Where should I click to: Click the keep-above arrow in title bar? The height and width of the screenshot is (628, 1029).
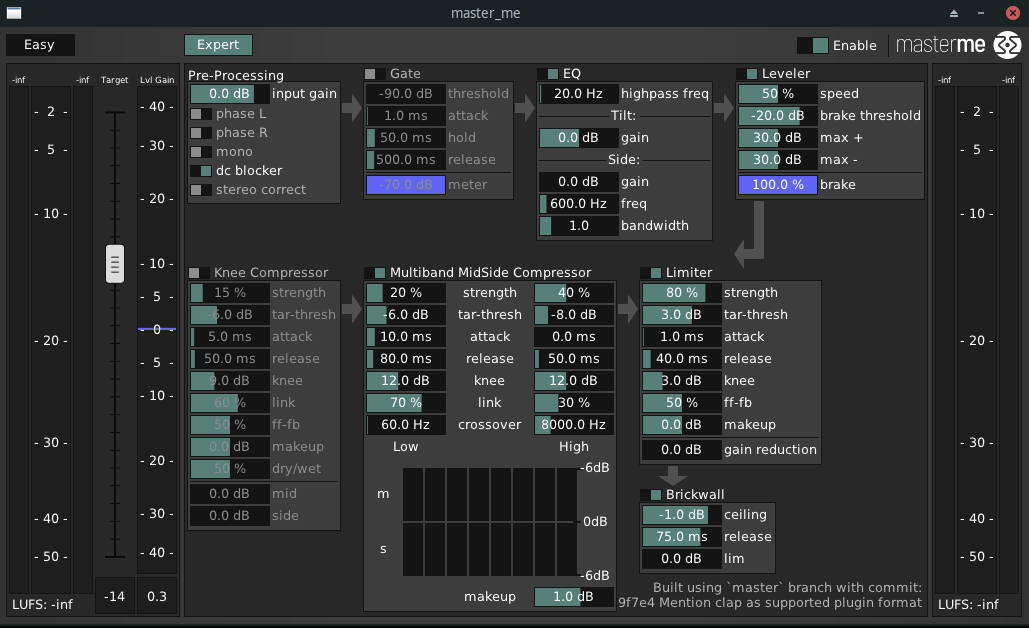pos(954,13)
